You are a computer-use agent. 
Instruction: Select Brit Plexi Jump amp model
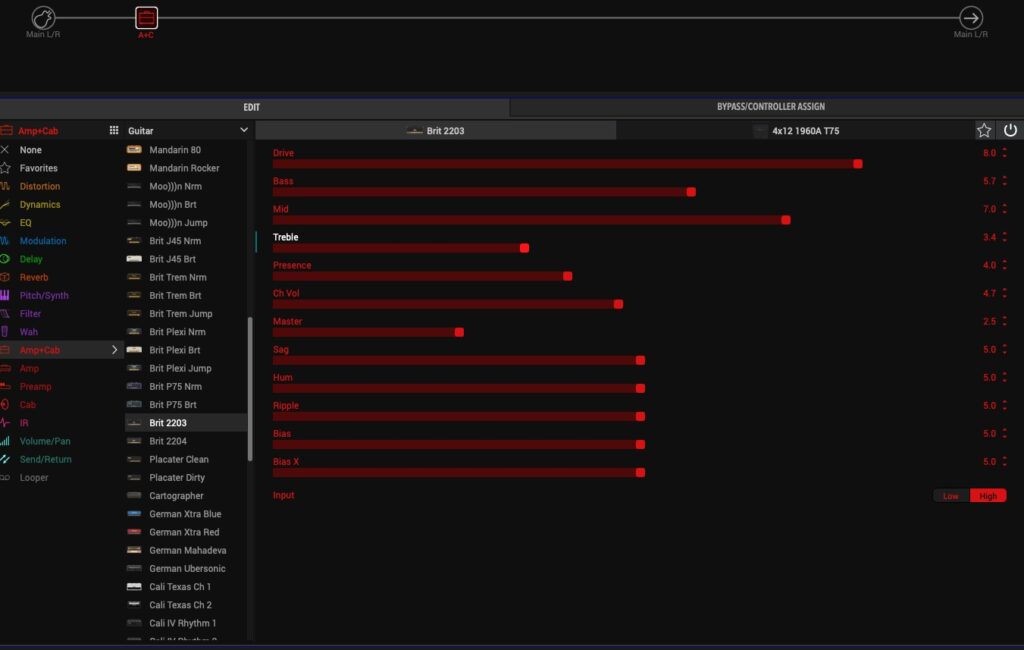(x=180, y=368)
